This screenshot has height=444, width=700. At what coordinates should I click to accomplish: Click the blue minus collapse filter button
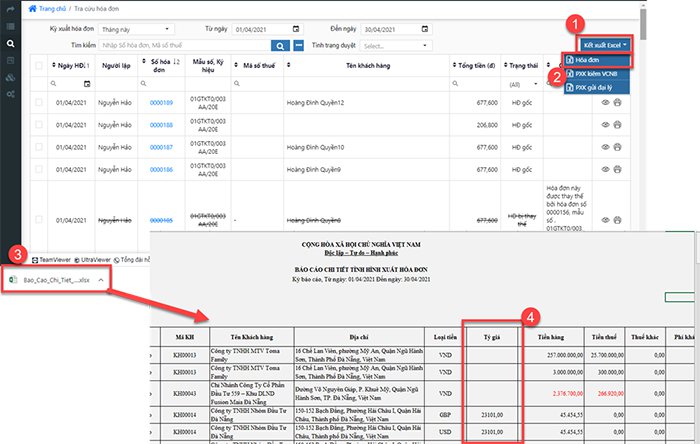click(299, 46)
